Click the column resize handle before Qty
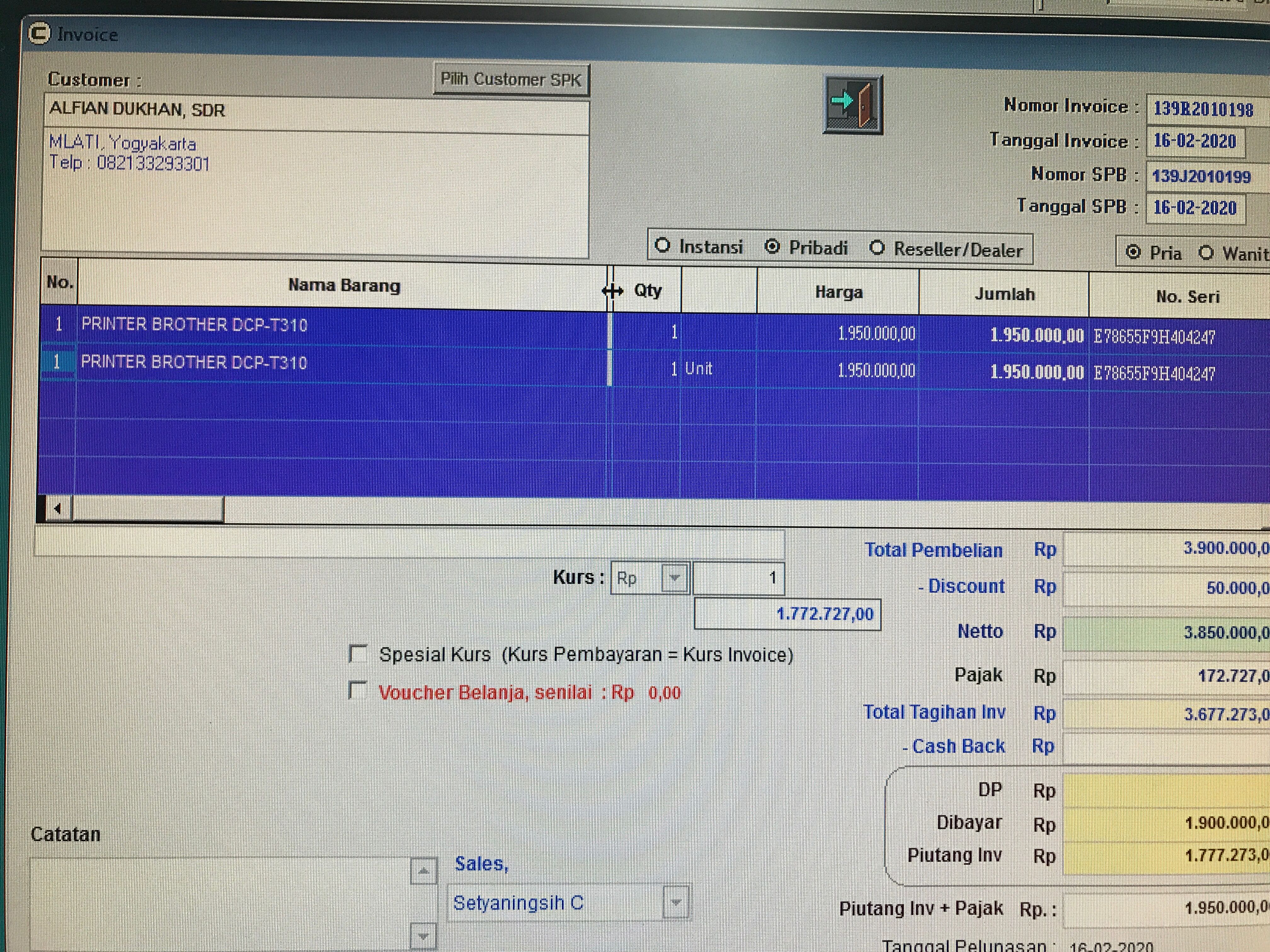This screenshot has width=1270, height=952. click(611, 291)
